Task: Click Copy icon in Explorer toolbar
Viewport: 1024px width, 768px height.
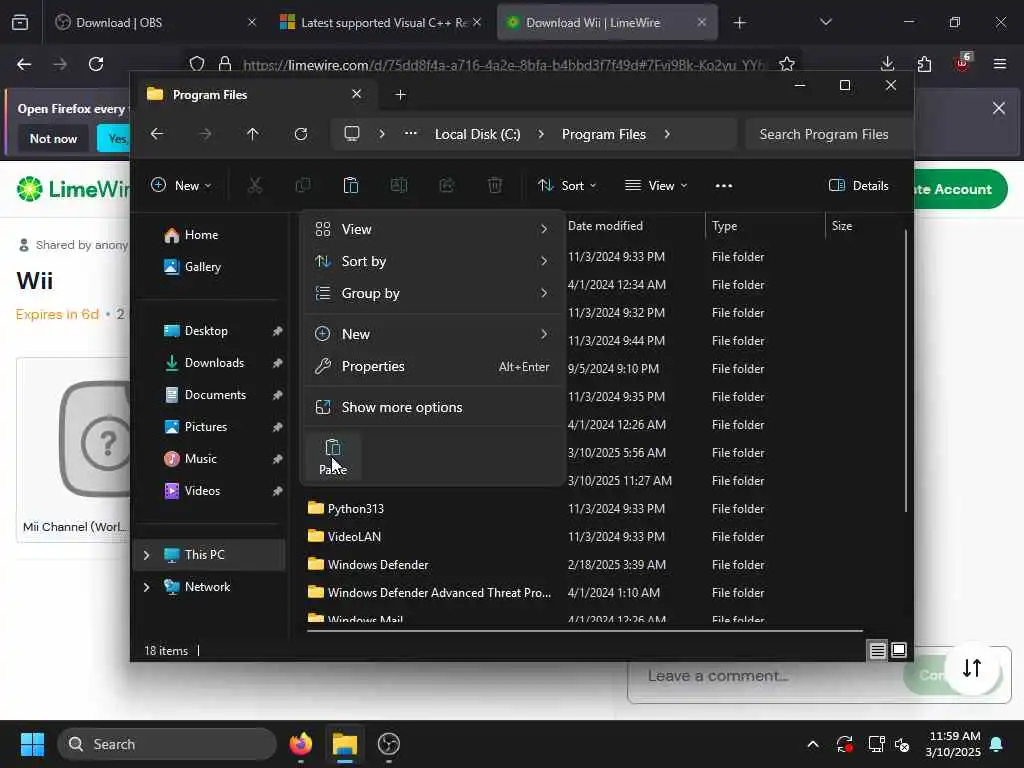Action: point(302,185)
